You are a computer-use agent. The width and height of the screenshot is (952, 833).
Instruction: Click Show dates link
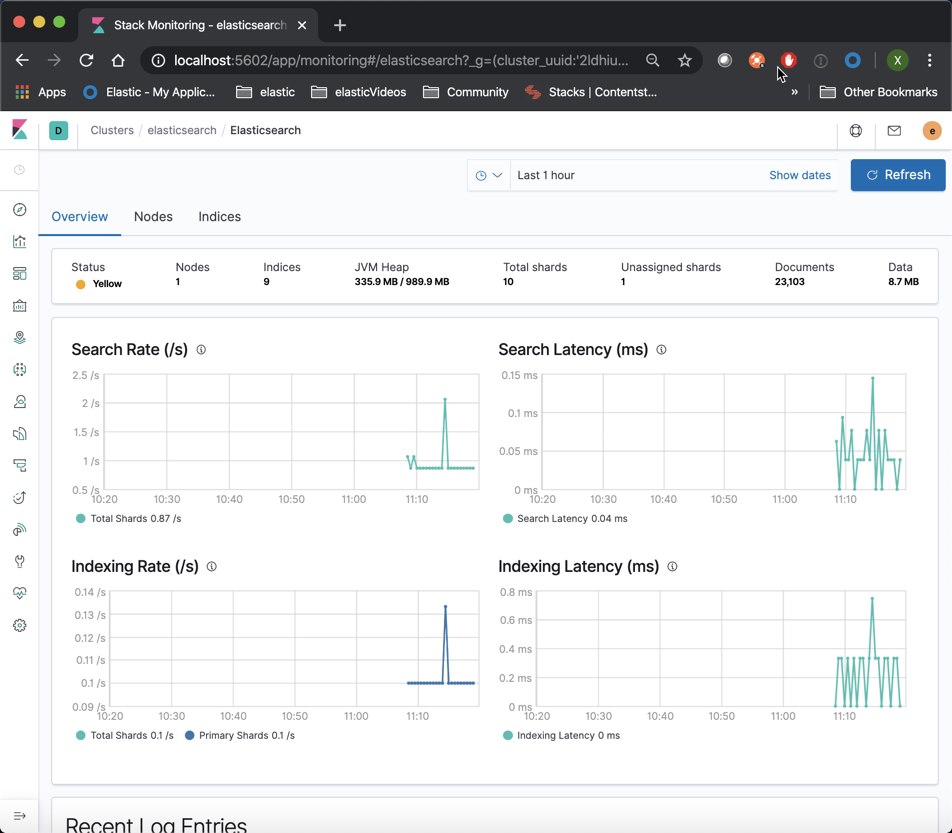800,175
